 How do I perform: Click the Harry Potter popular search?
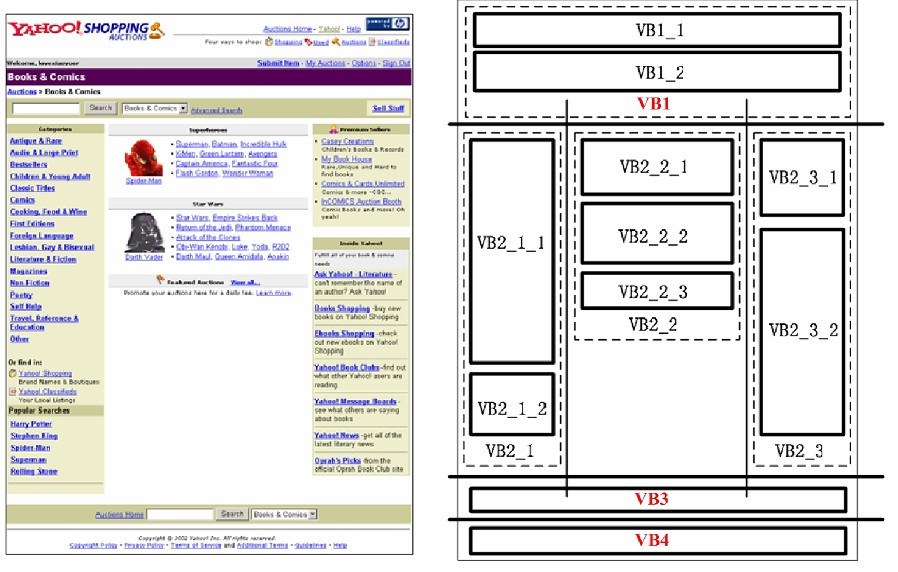[31, 424]
